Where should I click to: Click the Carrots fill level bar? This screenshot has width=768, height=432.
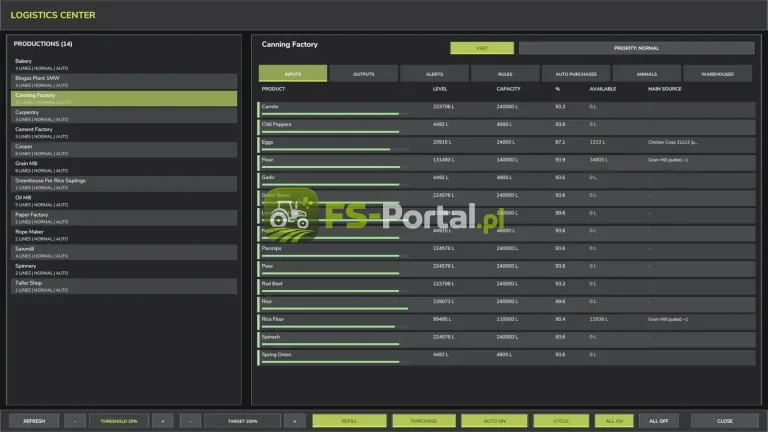(x=335, y=114)
